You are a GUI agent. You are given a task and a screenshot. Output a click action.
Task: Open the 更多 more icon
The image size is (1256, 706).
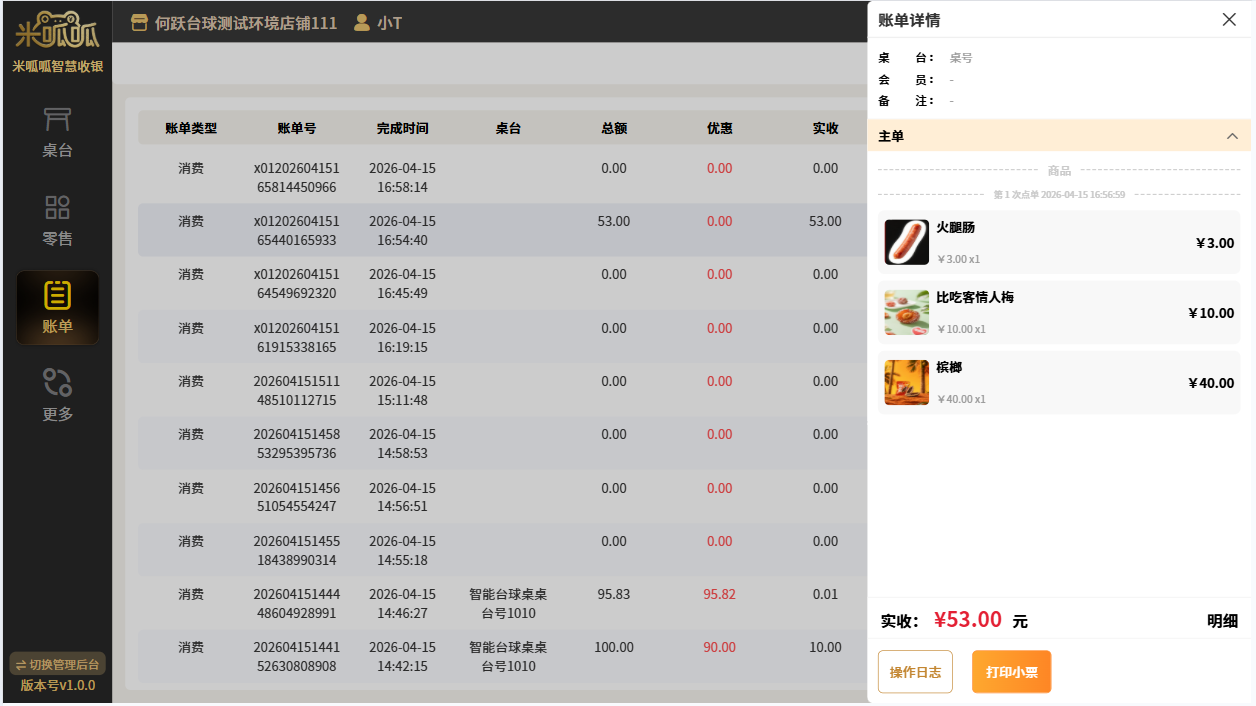tap(57, 383)
